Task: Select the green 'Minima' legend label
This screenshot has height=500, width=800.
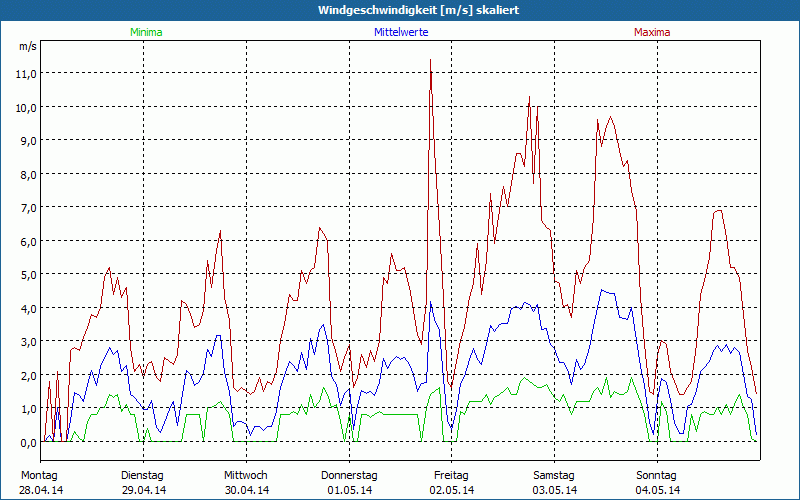Action: (x=146, y=32)
